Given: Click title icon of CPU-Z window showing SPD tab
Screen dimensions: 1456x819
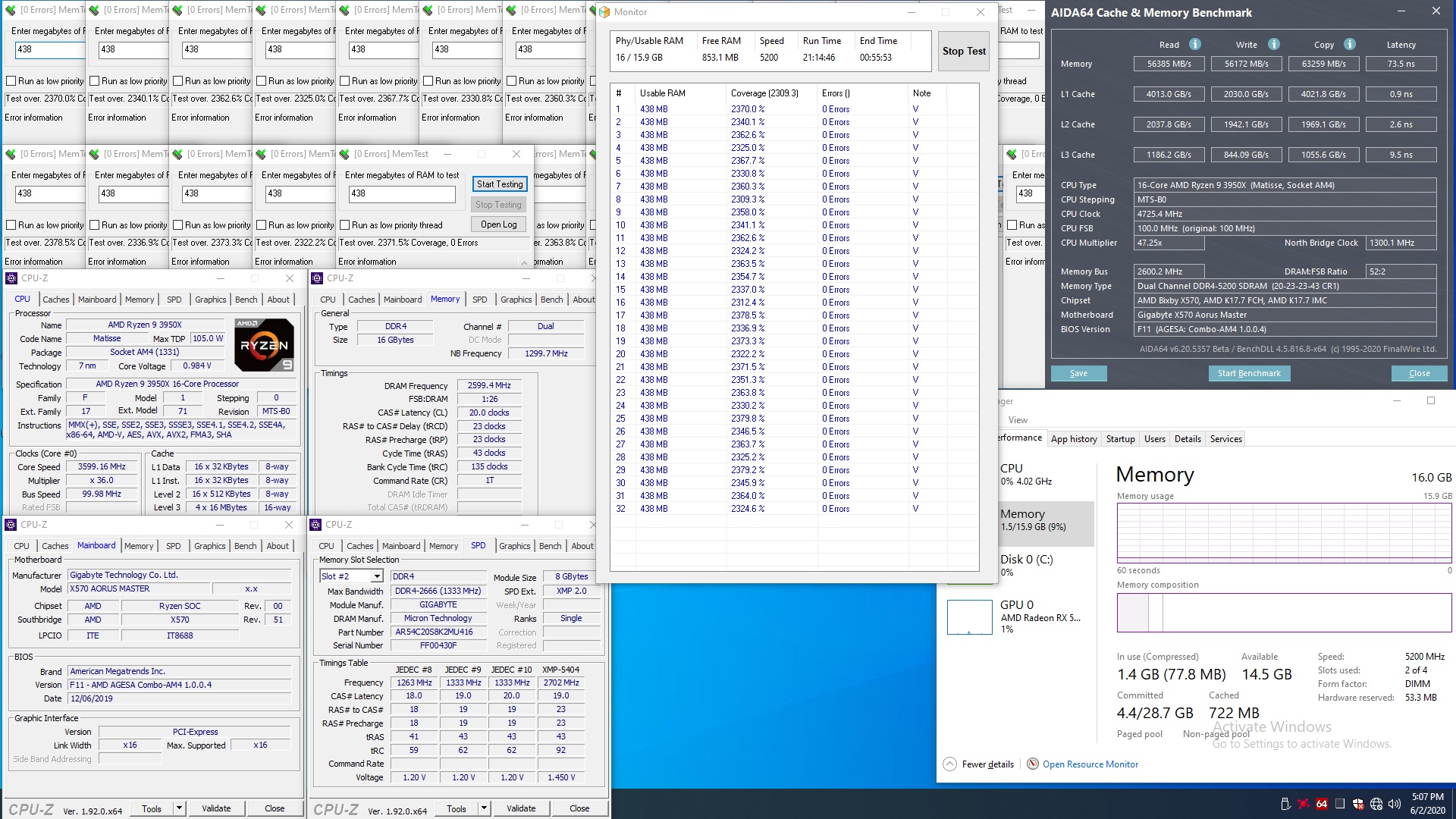Looking at the screenshot, I should 317,525.
